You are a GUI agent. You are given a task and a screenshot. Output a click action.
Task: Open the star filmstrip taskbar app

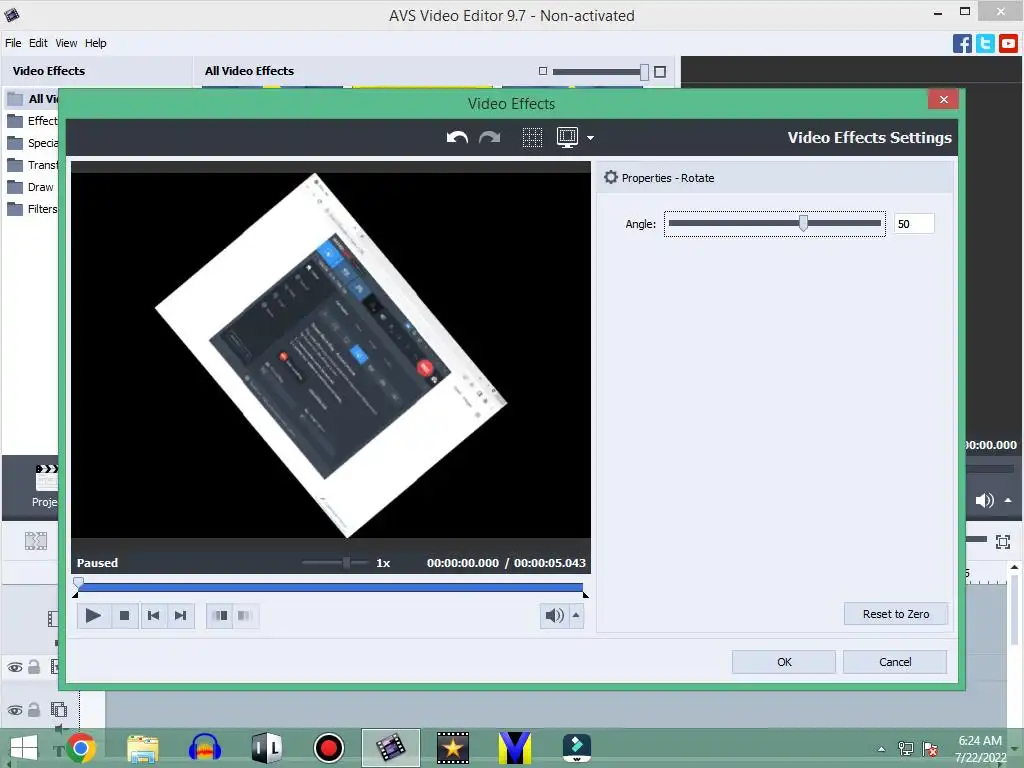click(x=453, y=748)
